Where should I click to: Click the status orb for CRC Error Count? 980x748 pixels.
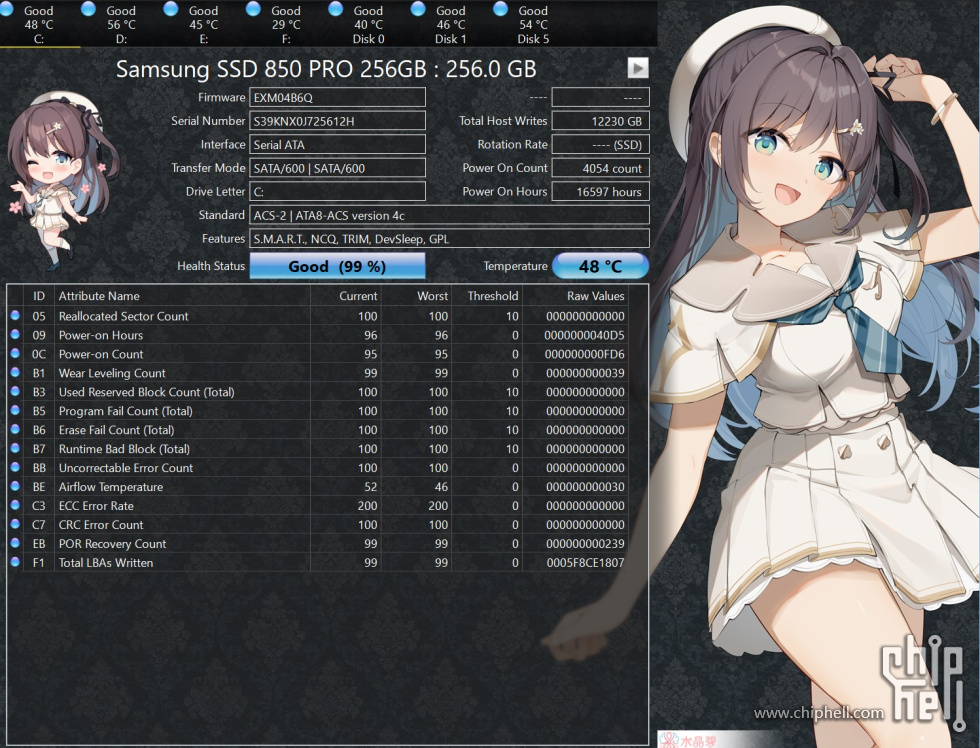pos(15,524)
